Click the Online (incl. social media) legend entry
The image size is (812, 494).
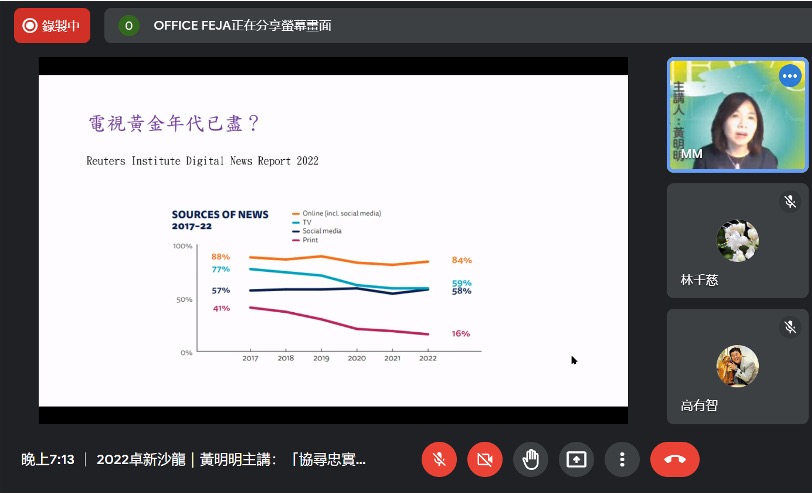pos(337,213)
